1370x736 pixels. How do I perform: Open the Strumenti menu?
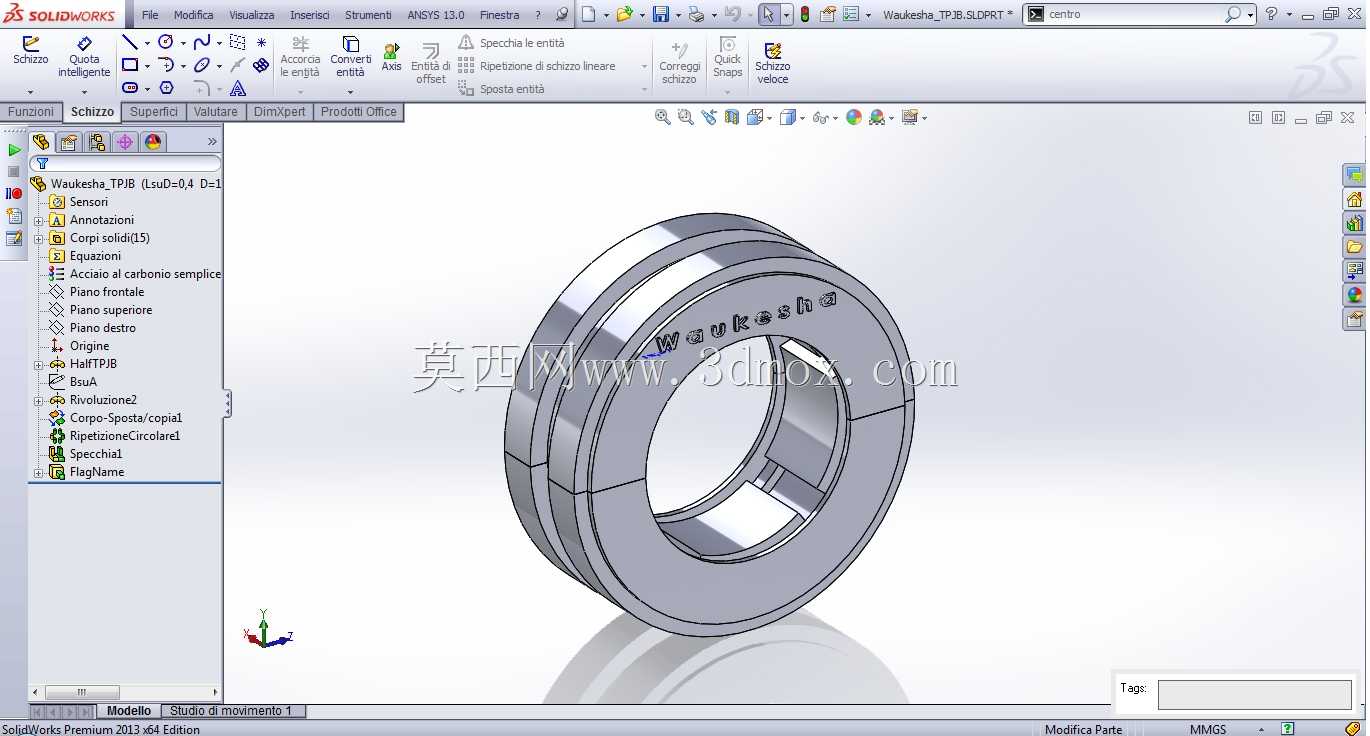[x=368, y=15]
